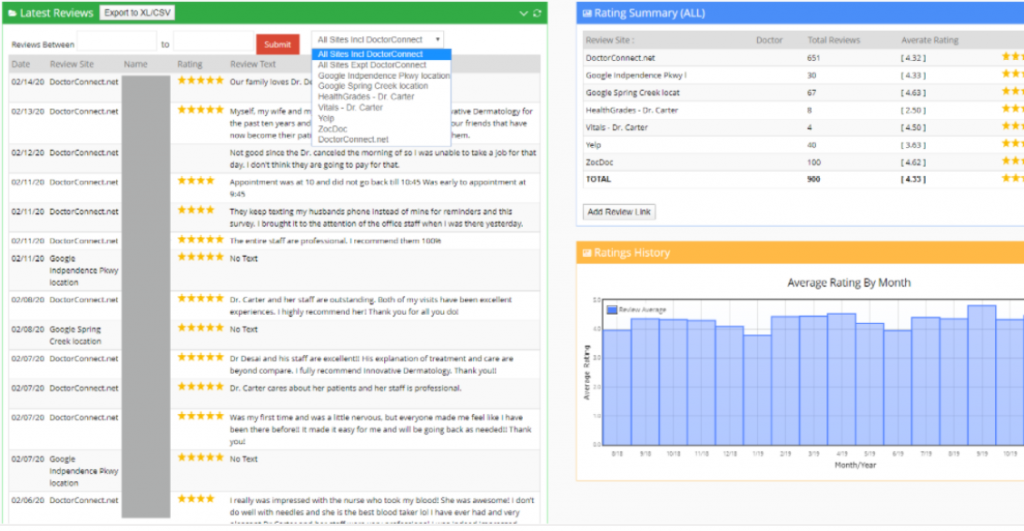Click the 02/13/20 review date
Viewport: 1024px width, 531px height.
[27, 111]
